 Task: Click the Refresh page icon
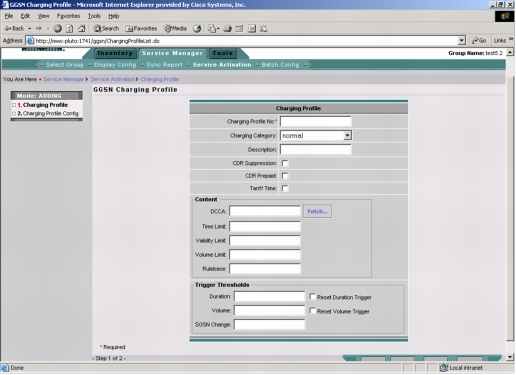[69, 29]
